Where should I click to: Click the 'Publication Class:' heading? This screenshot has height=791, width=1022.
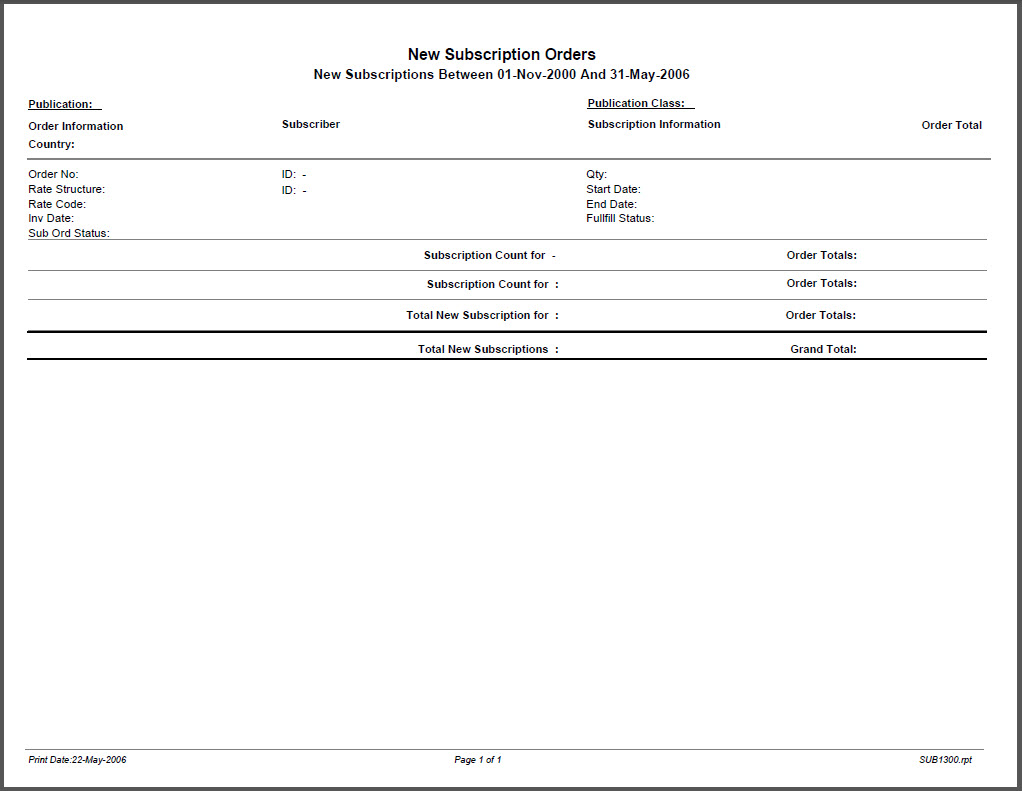[636, 103]
